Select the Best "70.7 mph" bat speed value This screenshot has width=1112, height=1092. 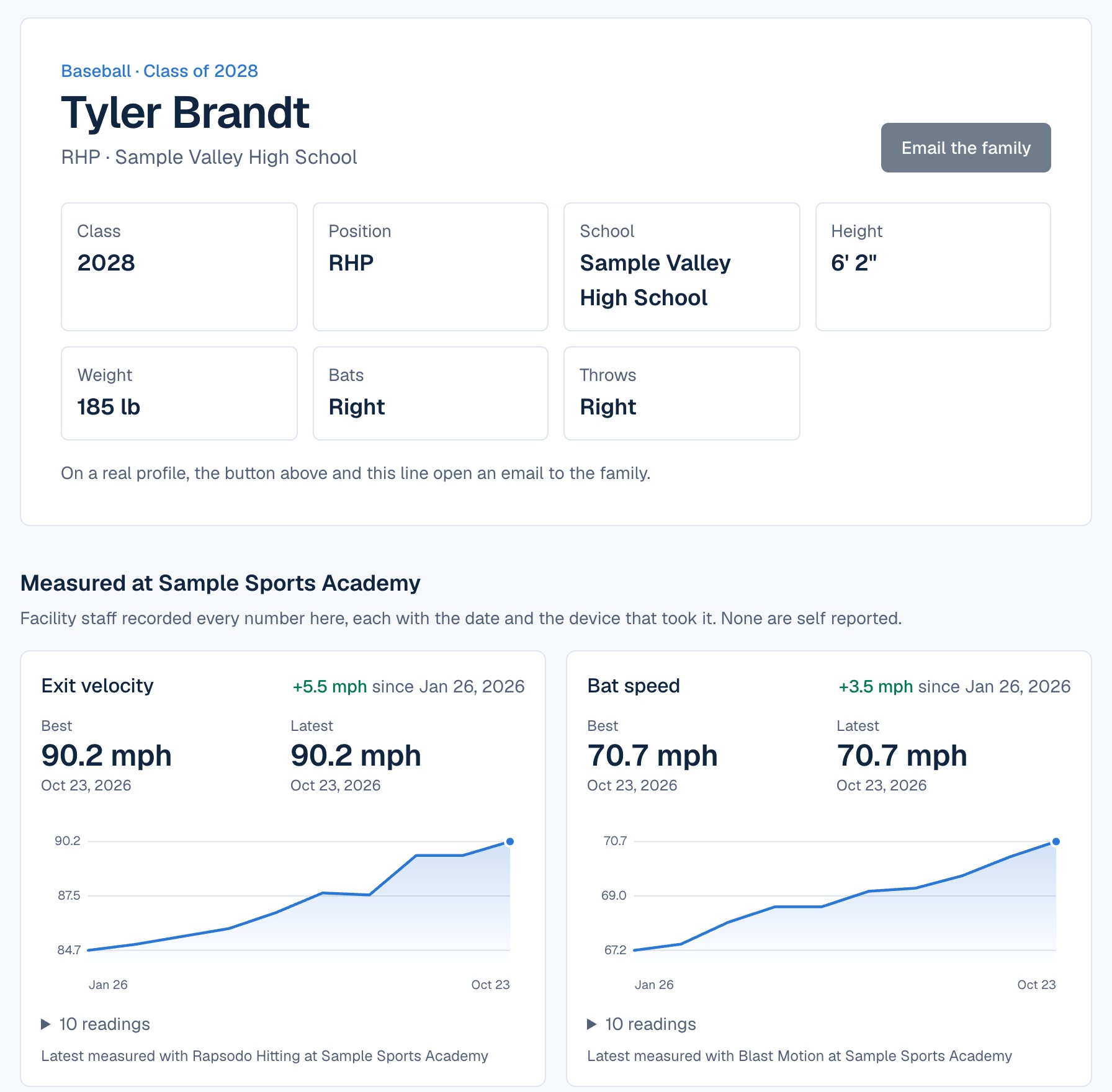653,756
